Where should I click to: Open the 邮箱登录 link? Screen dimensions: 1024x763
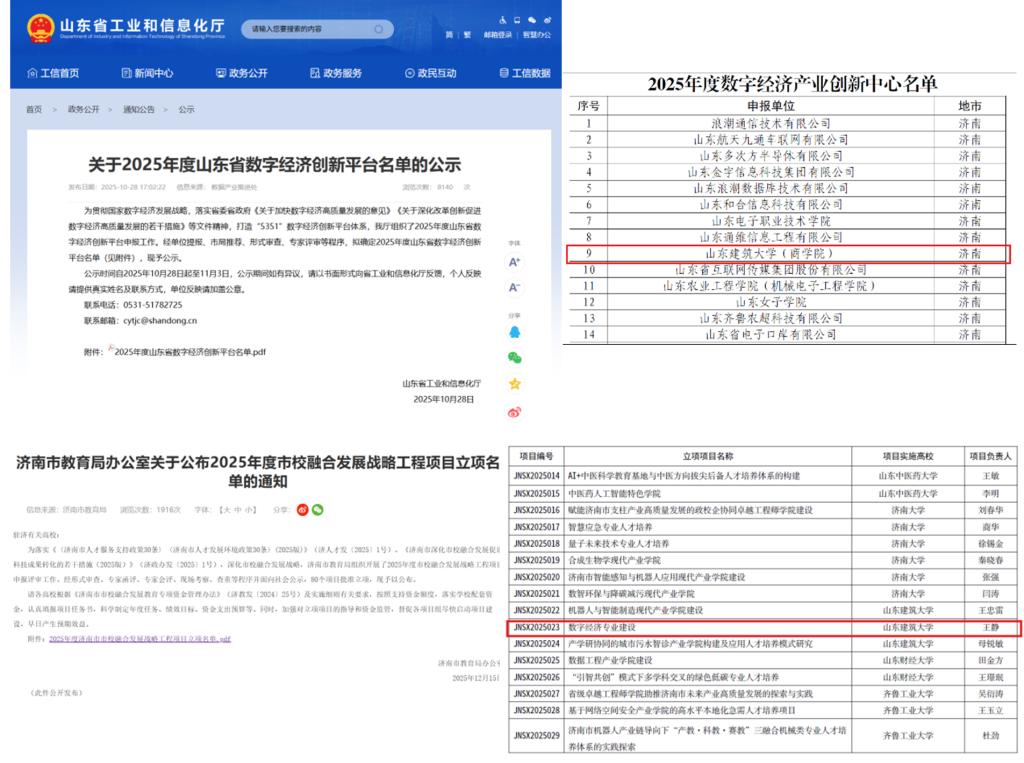click(498, 35)
